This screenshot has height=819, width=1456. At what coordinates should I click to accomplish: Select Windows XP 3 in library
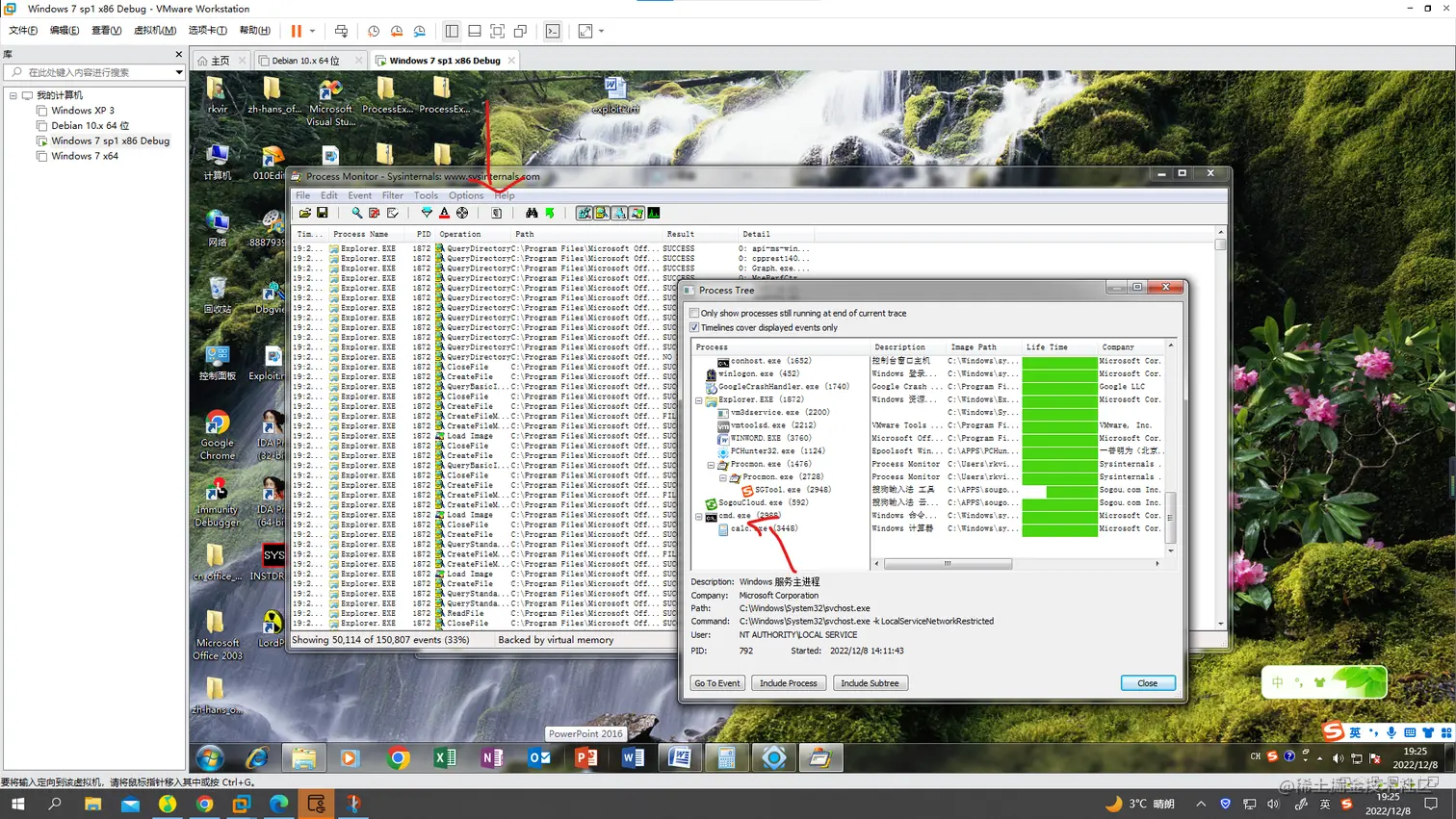82,111
